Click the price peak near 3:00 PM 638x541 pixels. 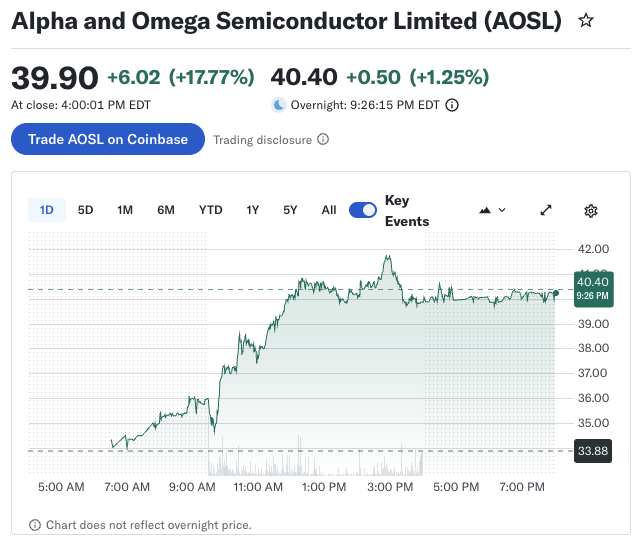[388, 257]
